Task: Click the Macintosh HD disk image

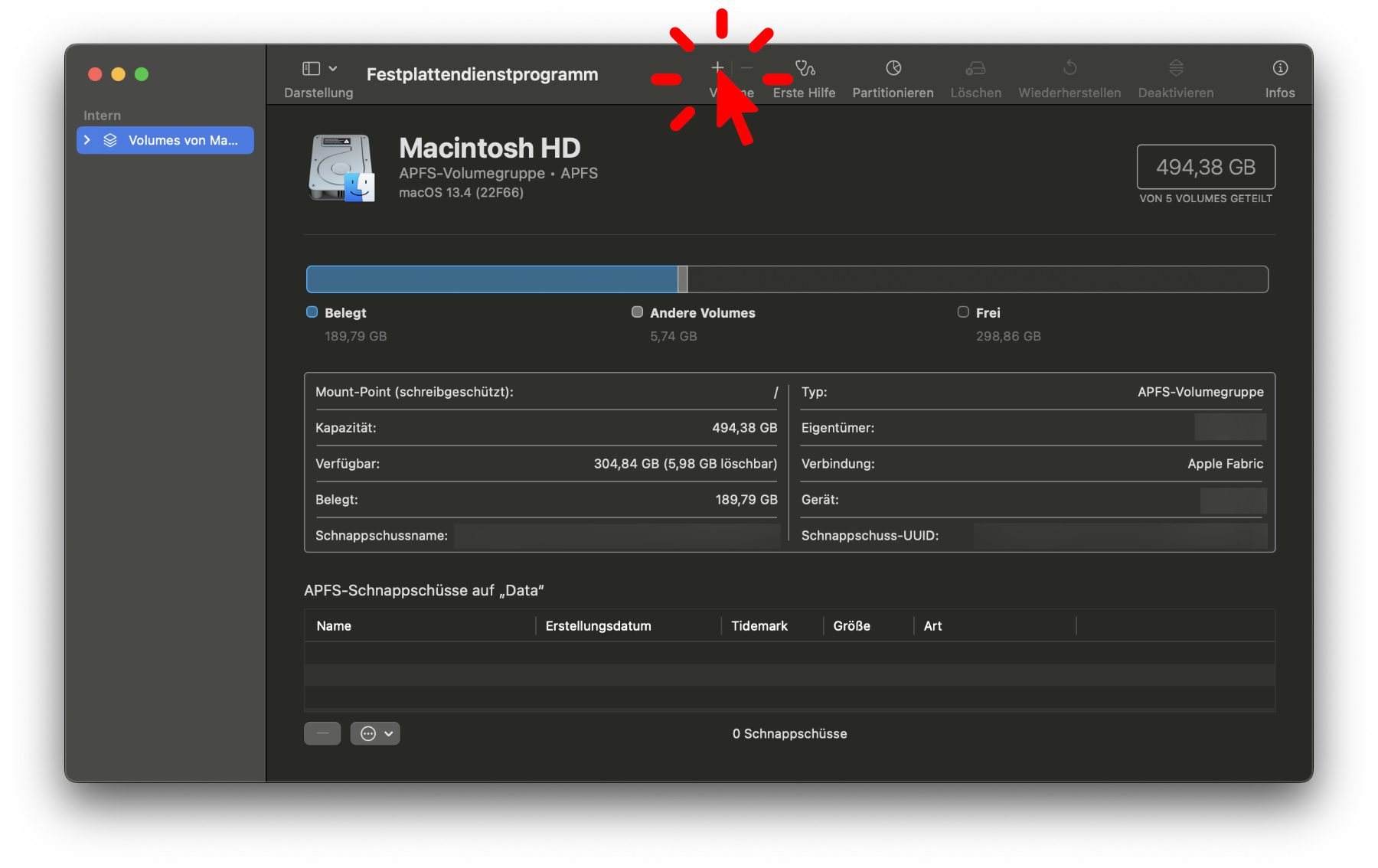Action: [x=341, y=168]
